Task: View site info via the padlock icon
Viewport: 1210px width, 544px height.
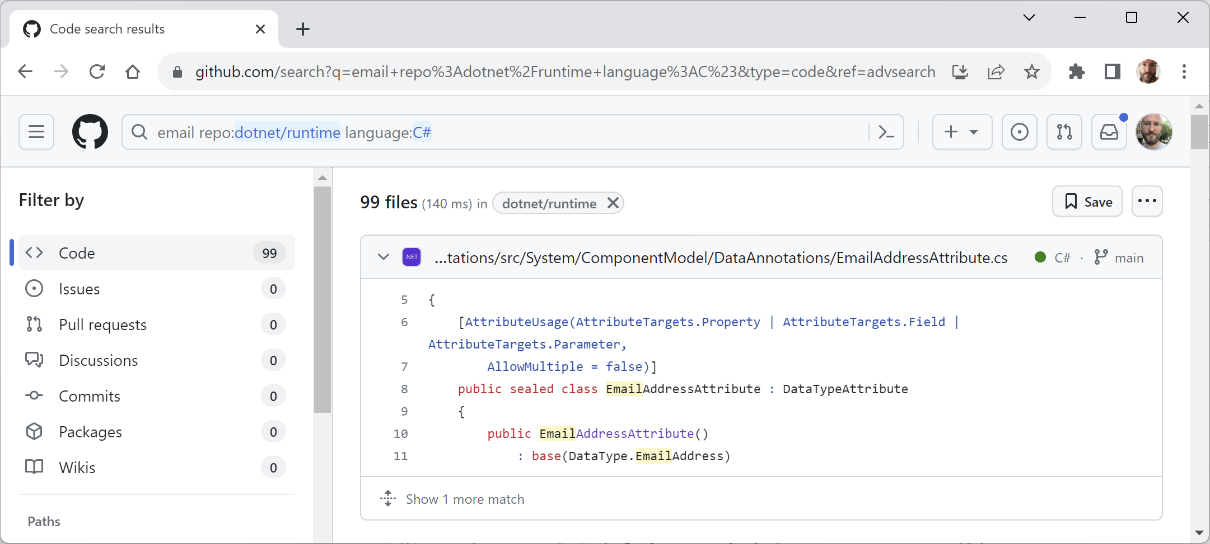Action: pos(178,72)
